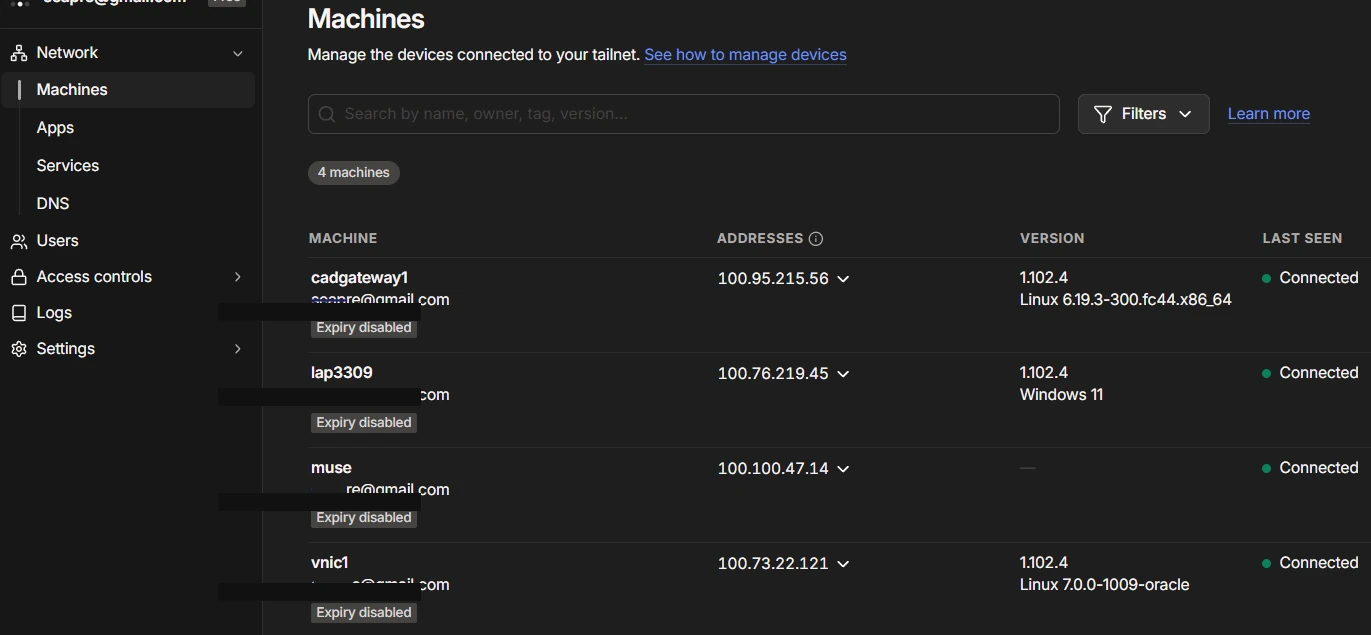Image resolution: width=1371 pixels, height=635 pixels.
Task: Click the machine search field
Action: (x=683, y=114)
